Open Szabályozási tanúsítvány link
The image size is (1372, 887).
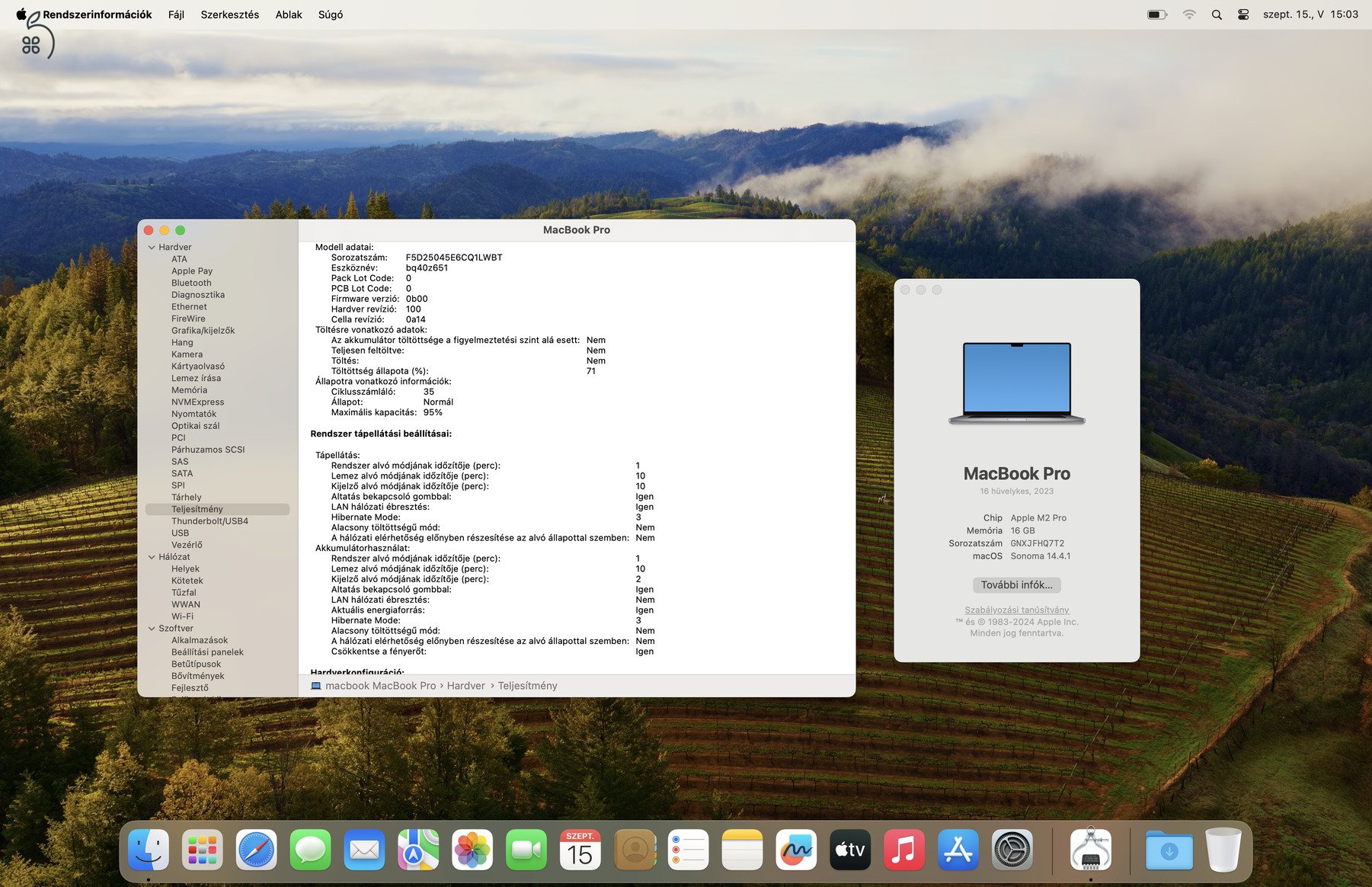(x=1016, y=610)
